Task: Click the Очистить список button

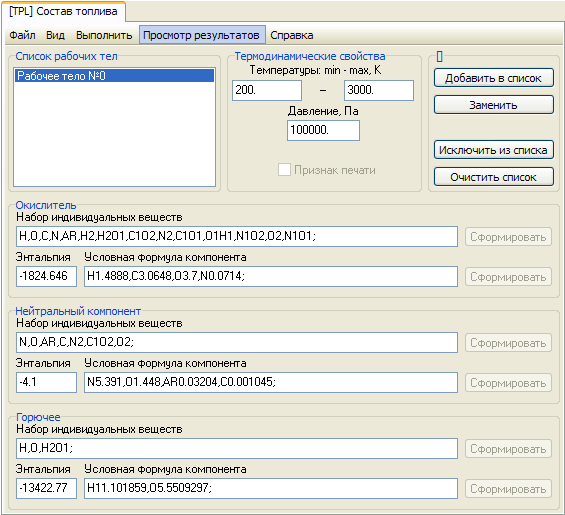Action: 494,177
